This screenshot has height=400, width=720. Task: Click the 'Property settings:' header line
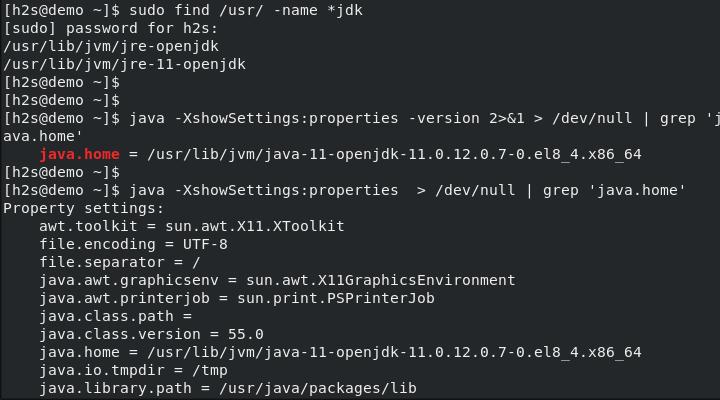tap(83, 208)
